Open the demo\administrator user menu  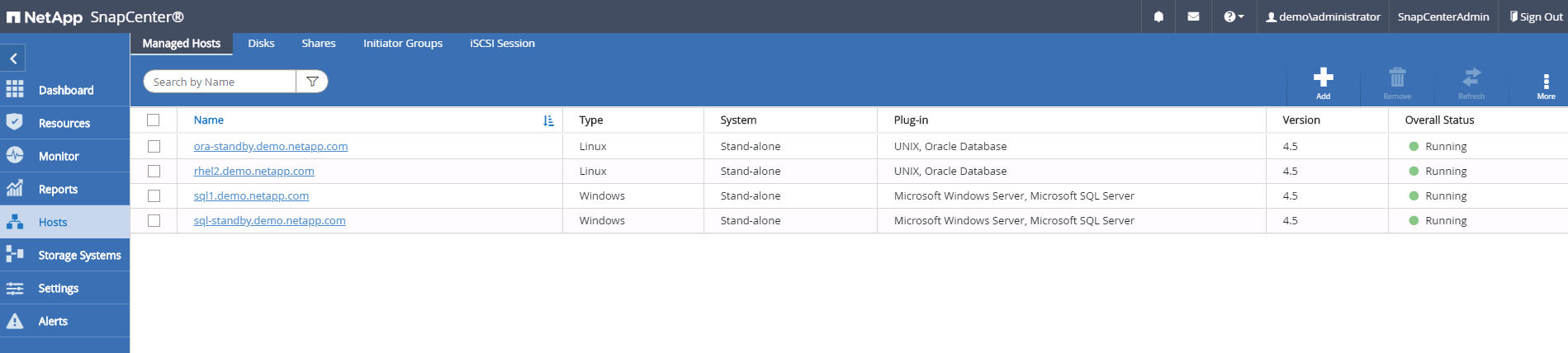click(1323, 16)
